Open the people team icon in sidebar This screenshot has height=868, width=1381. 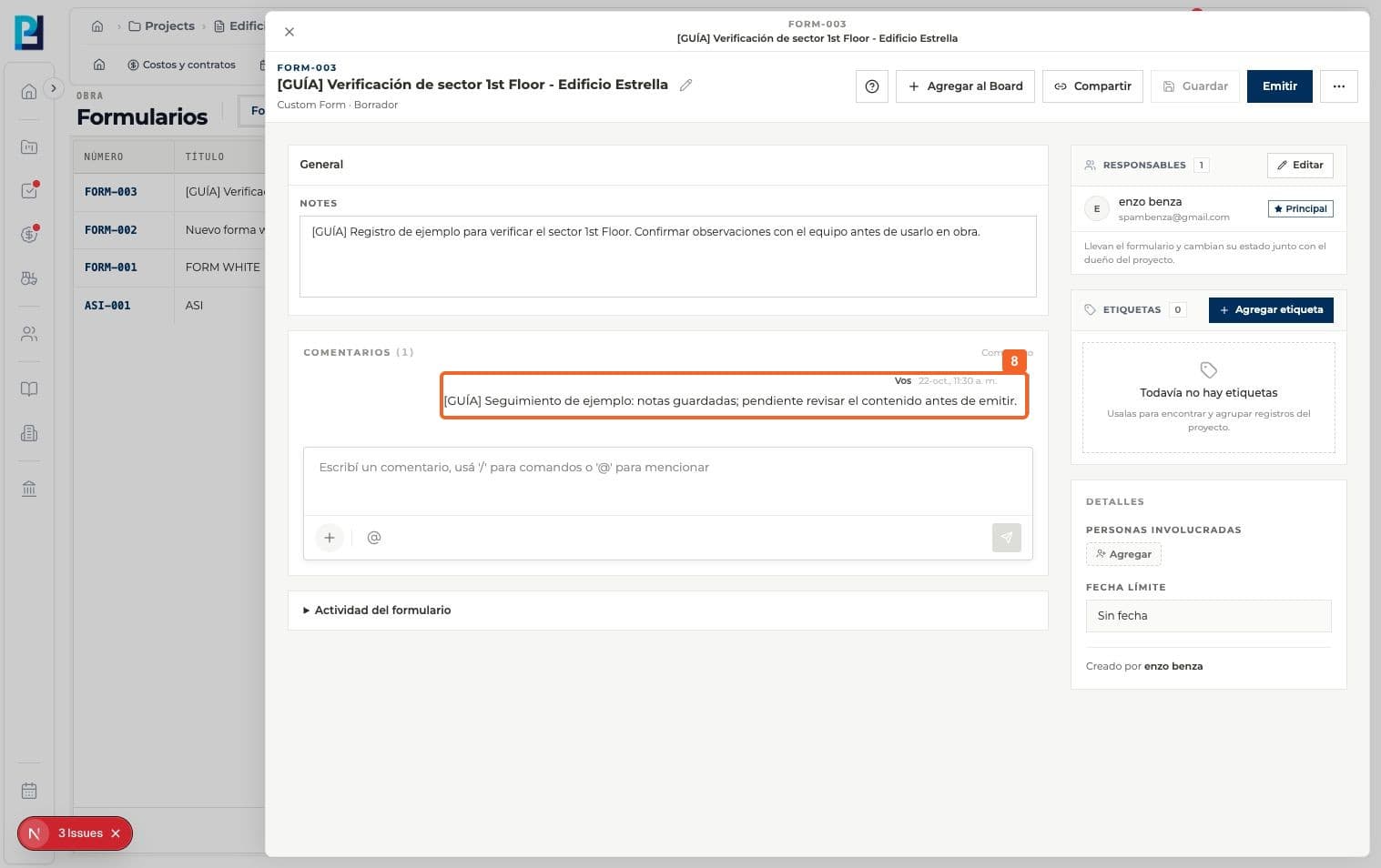pos(29,334)
